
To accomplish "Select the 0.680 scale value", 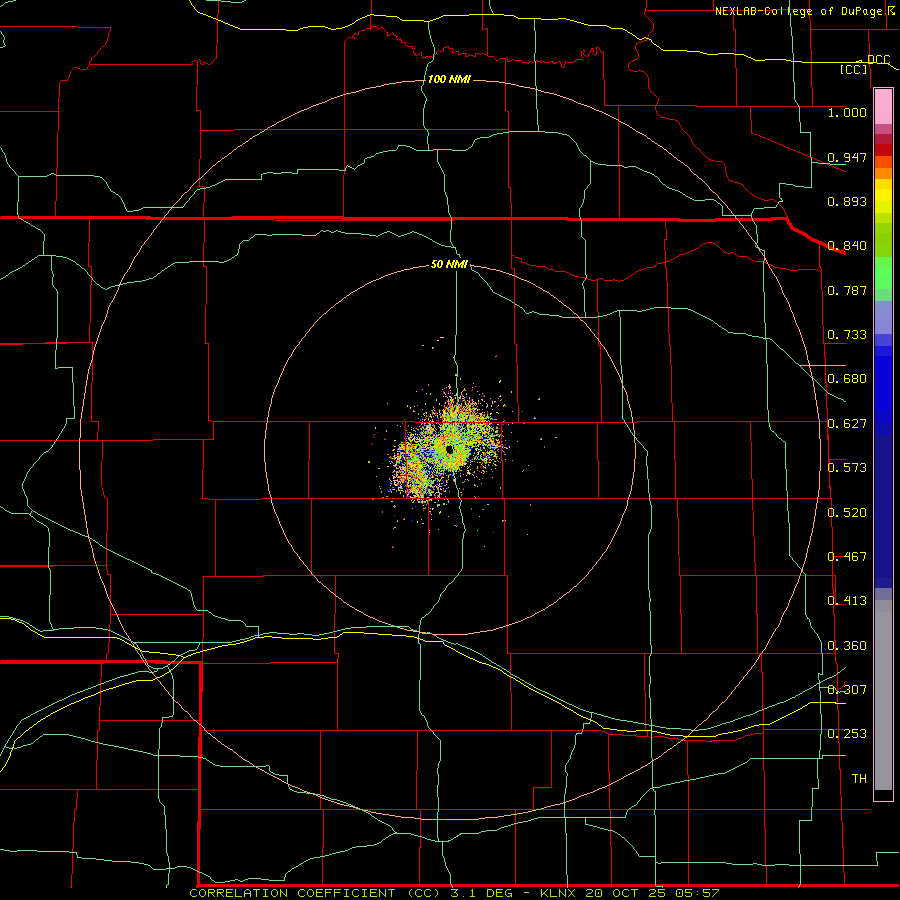I will coord(847,379).
